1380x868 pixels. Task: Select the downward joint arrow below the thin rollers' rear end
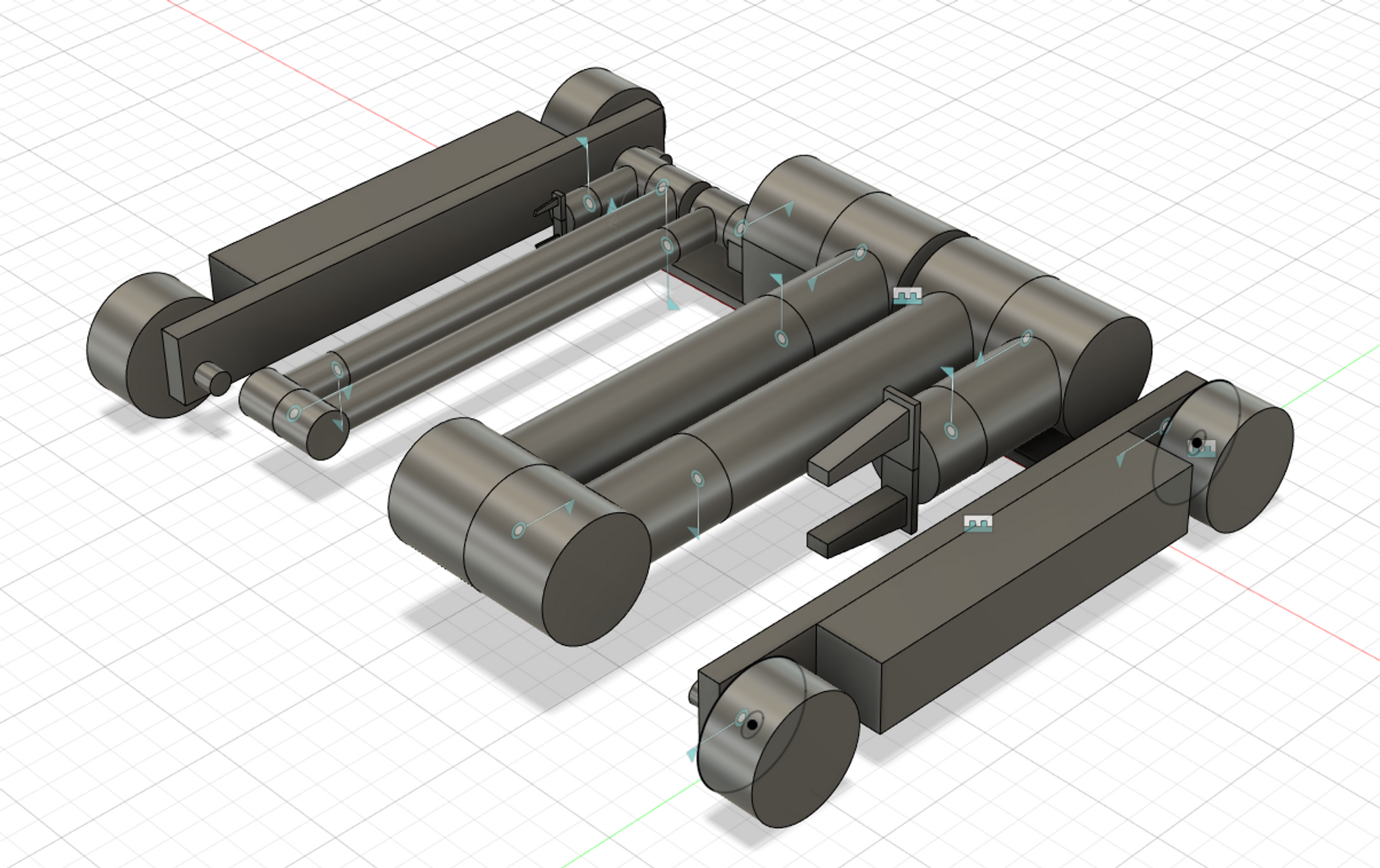(x=673, y=304)
